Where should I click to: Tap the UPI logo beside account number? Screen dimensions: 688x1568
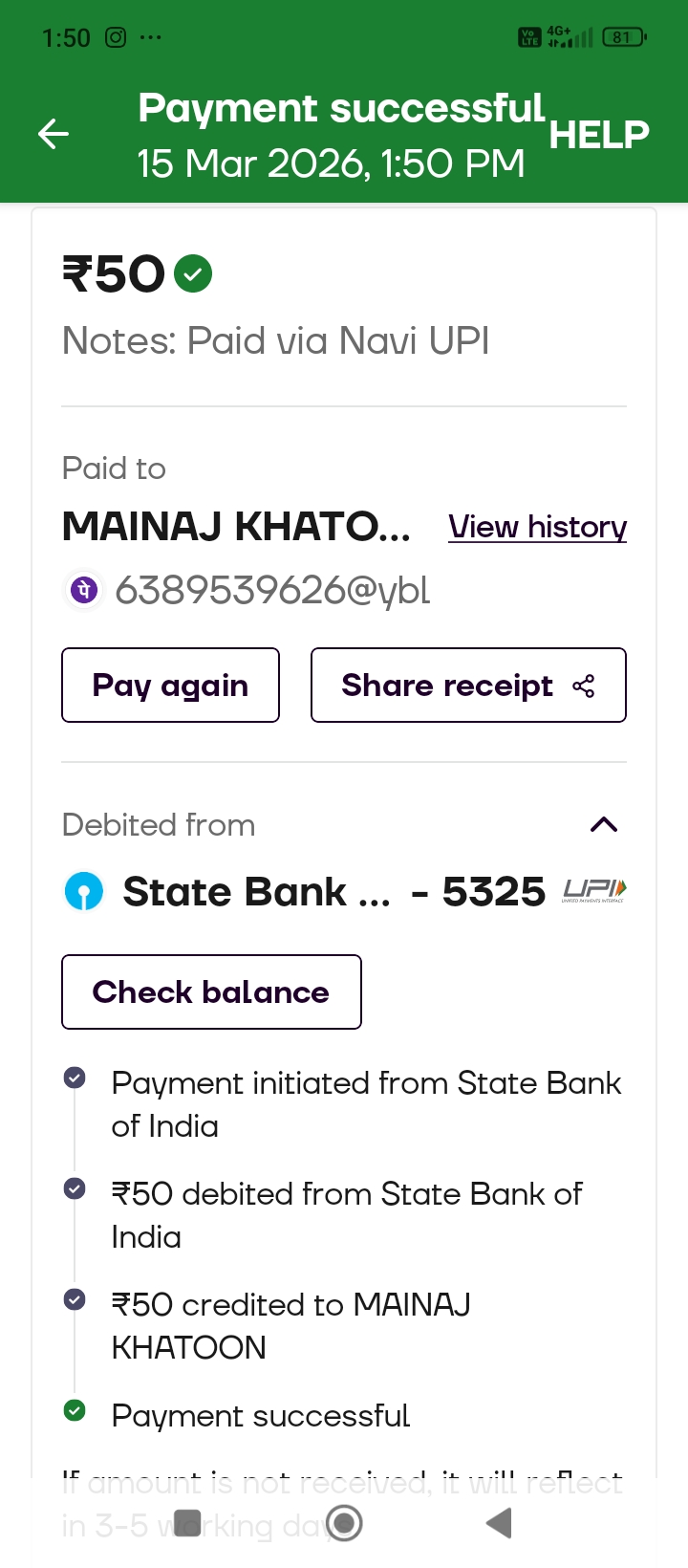tap(594, 891)
